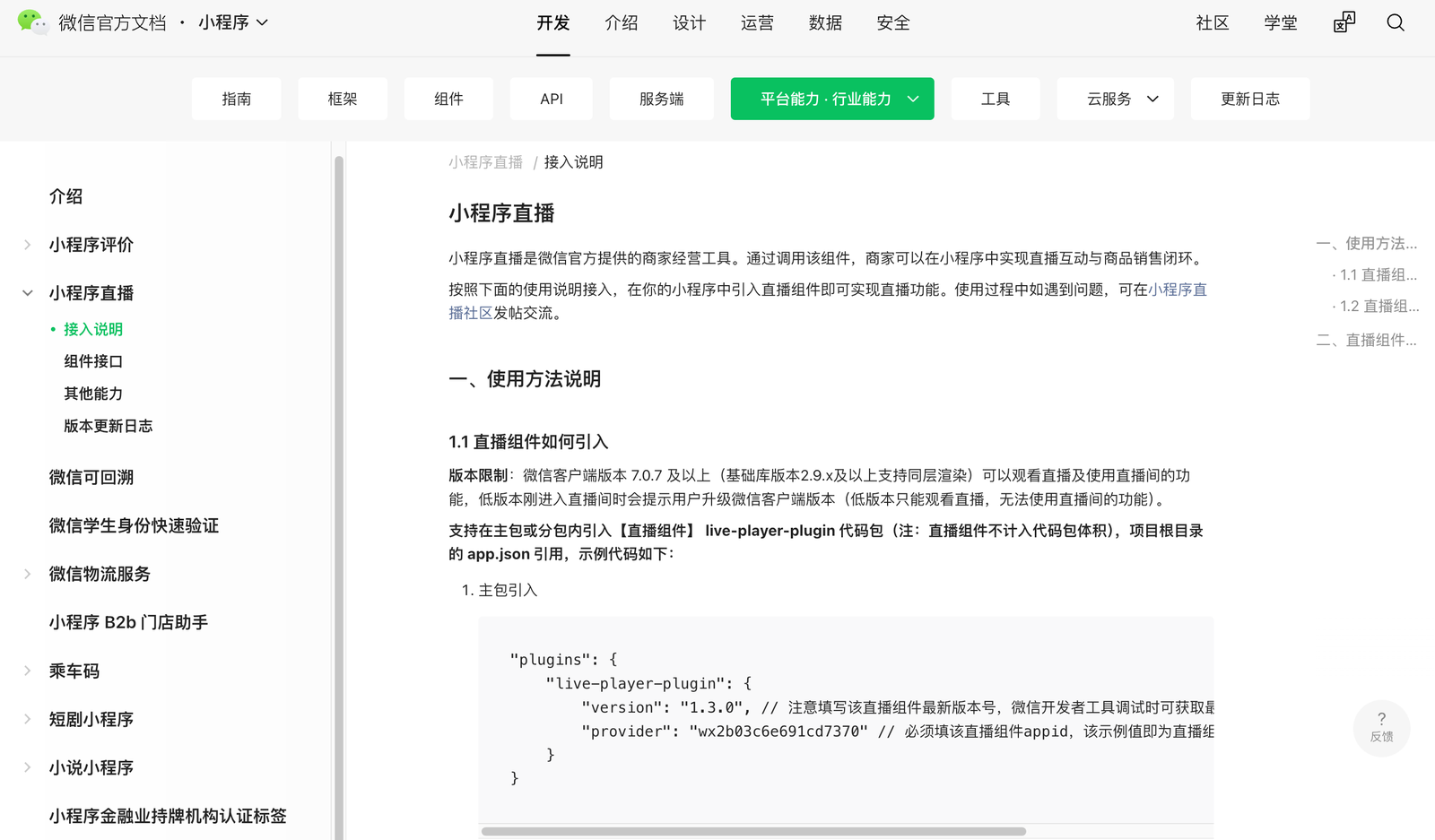The width and height of the screenshot is (1435, 840).
Task: Click the code block horizontal scrollbar
Action: coord(753,831)
